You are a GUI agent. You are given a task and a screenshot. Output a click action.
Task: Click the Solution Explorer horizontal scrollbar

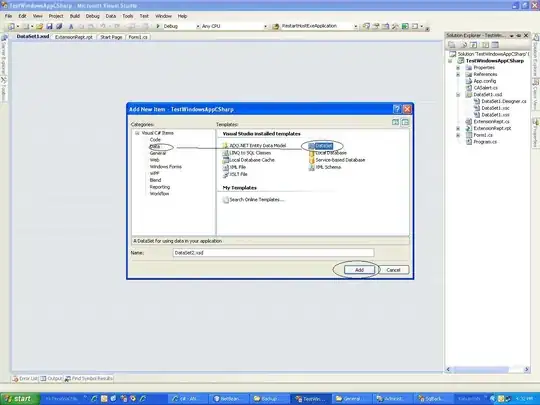coord(487,369)
